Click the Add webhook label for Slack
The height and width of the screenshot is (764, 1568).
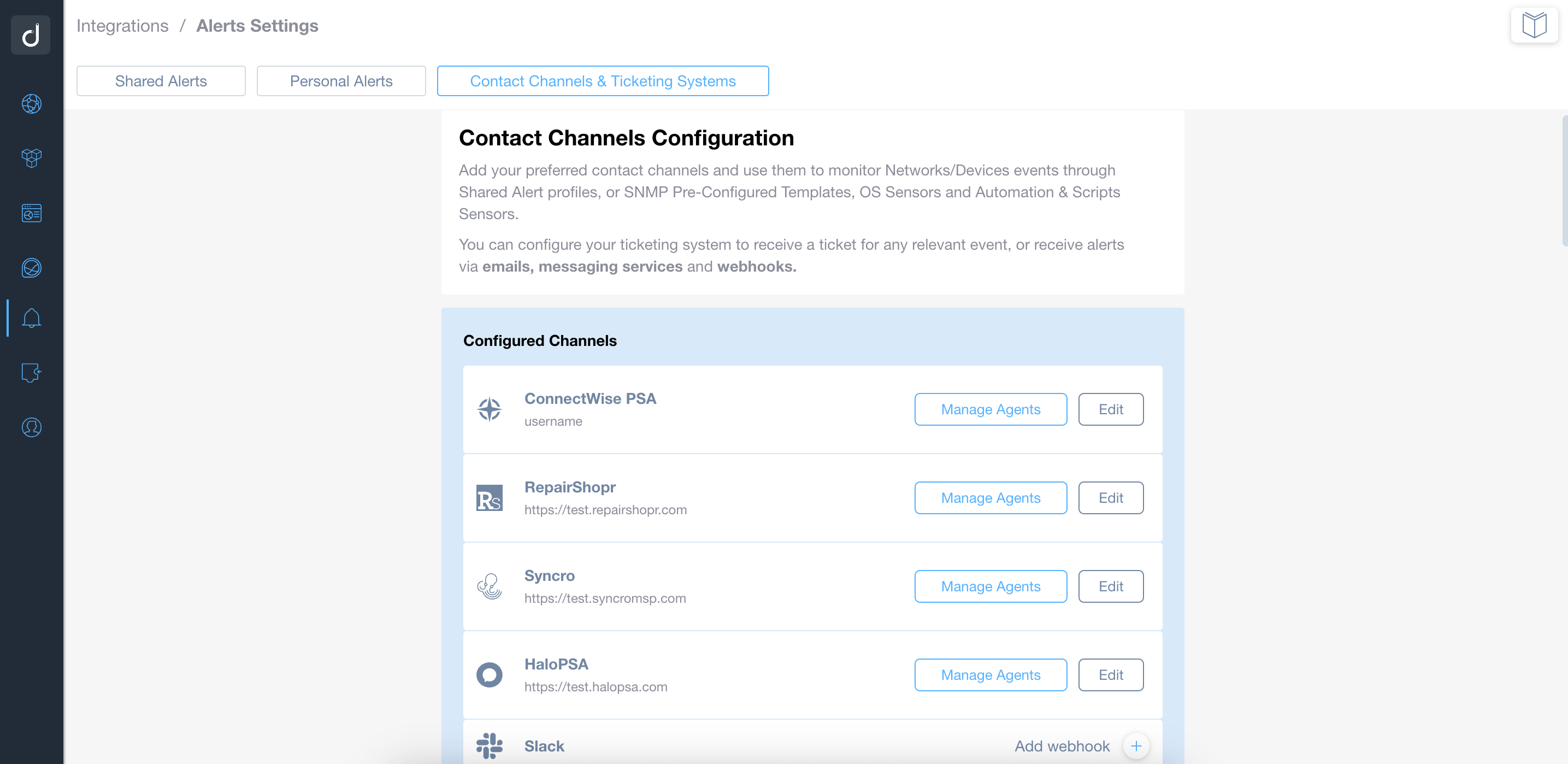click(x=1062, y=746)
